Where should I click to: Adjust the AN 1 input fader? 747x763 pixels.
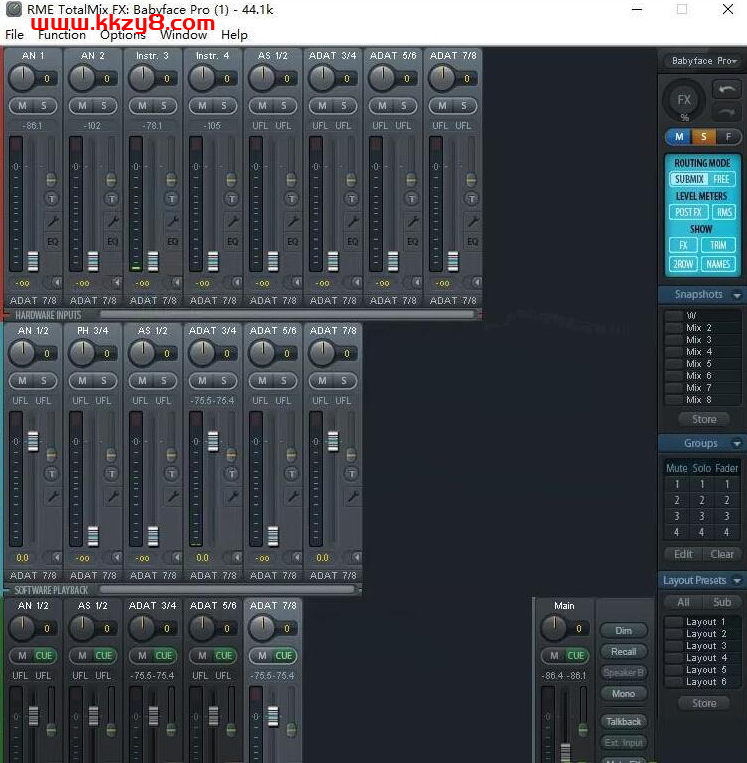[33, 261]
